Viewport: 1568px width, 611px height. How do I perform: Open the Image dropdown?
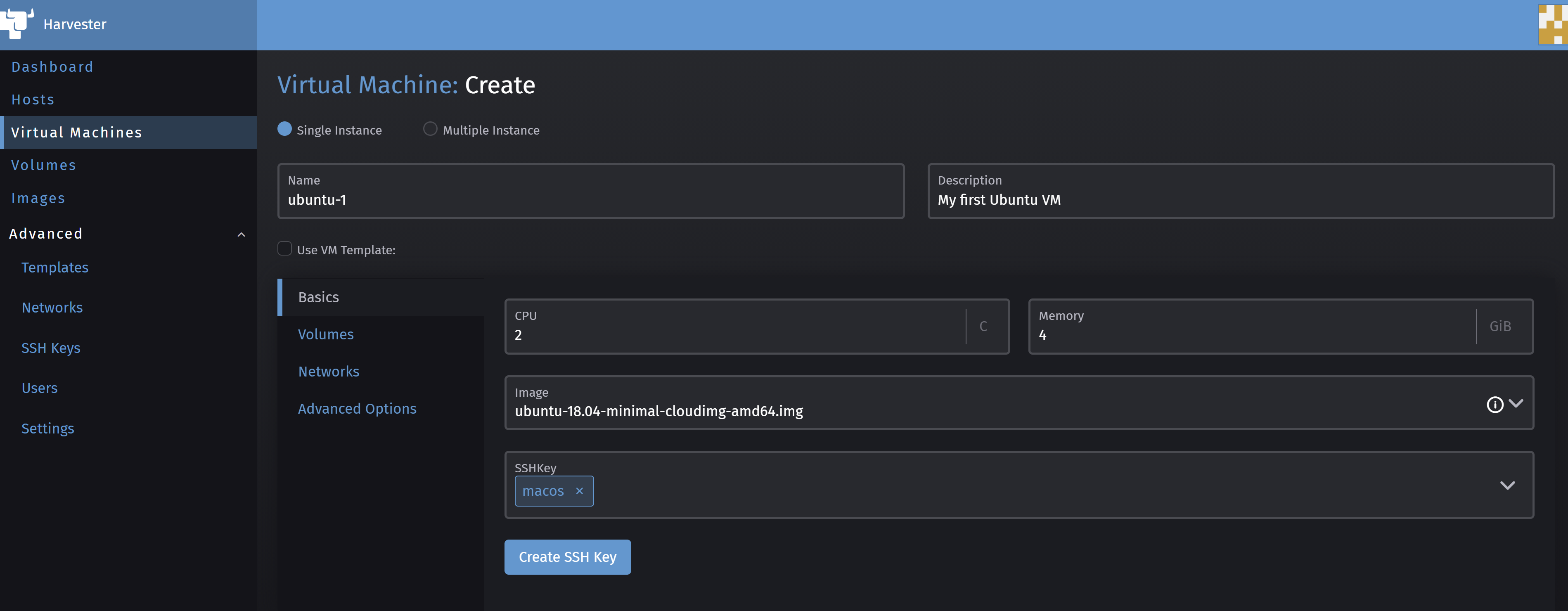(x=1516, y=403)
